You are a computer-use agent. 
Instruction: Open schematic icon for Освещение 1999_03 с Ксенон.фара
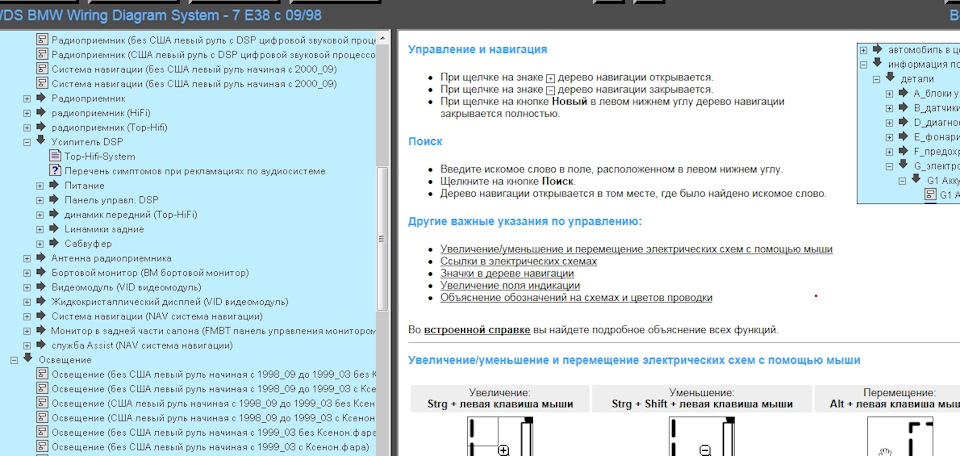[x=42, y=447]
